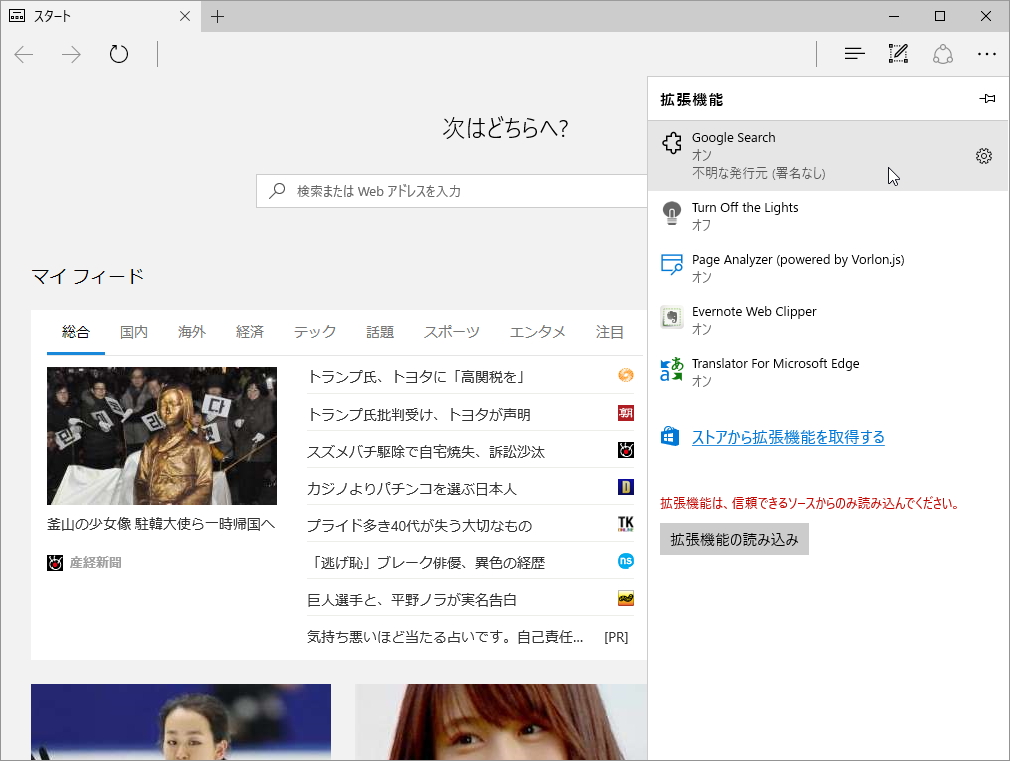Select Page Analyzer (powered by Vorlon.js) entry

(828, 268)
